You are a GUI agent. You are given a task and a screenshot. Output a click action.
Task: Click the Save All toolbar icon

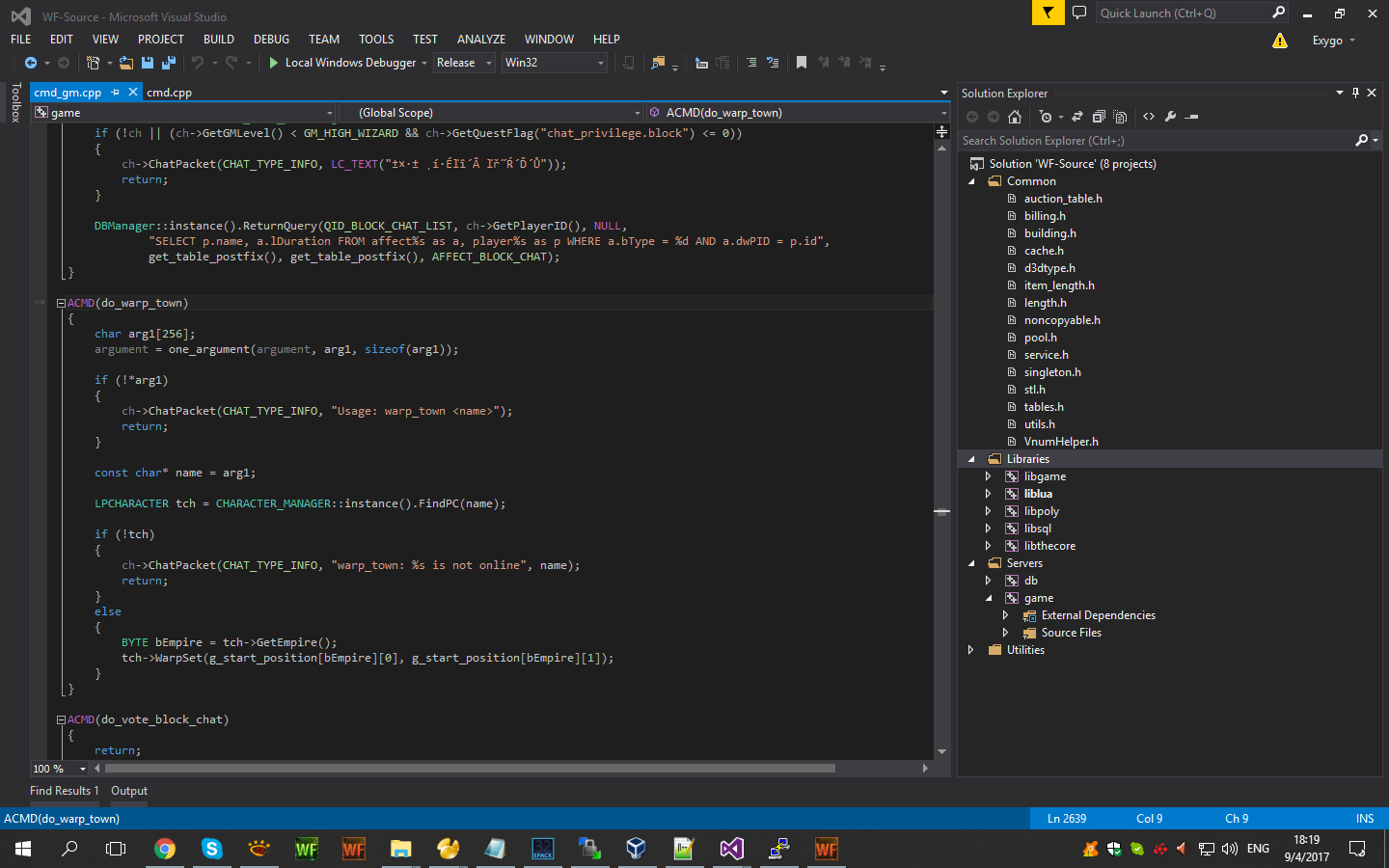pos(169,63)
